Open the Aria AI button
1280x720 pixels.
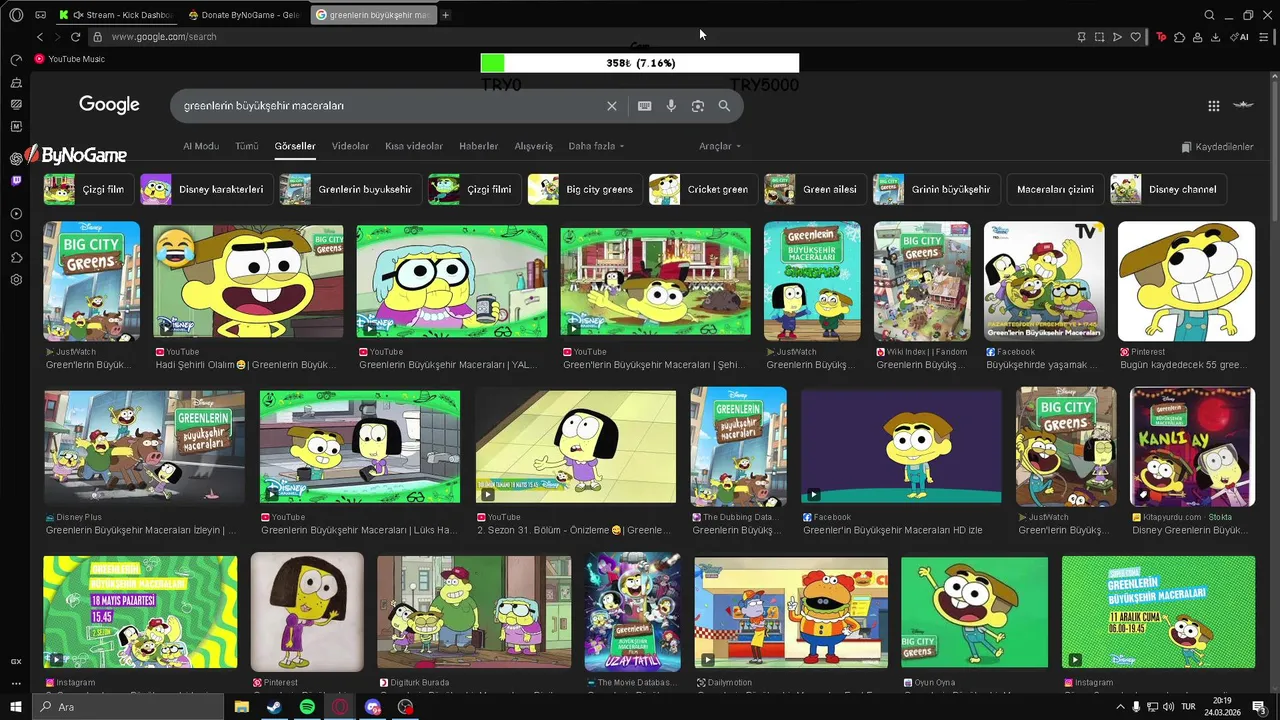click(x=1239, y=37)
